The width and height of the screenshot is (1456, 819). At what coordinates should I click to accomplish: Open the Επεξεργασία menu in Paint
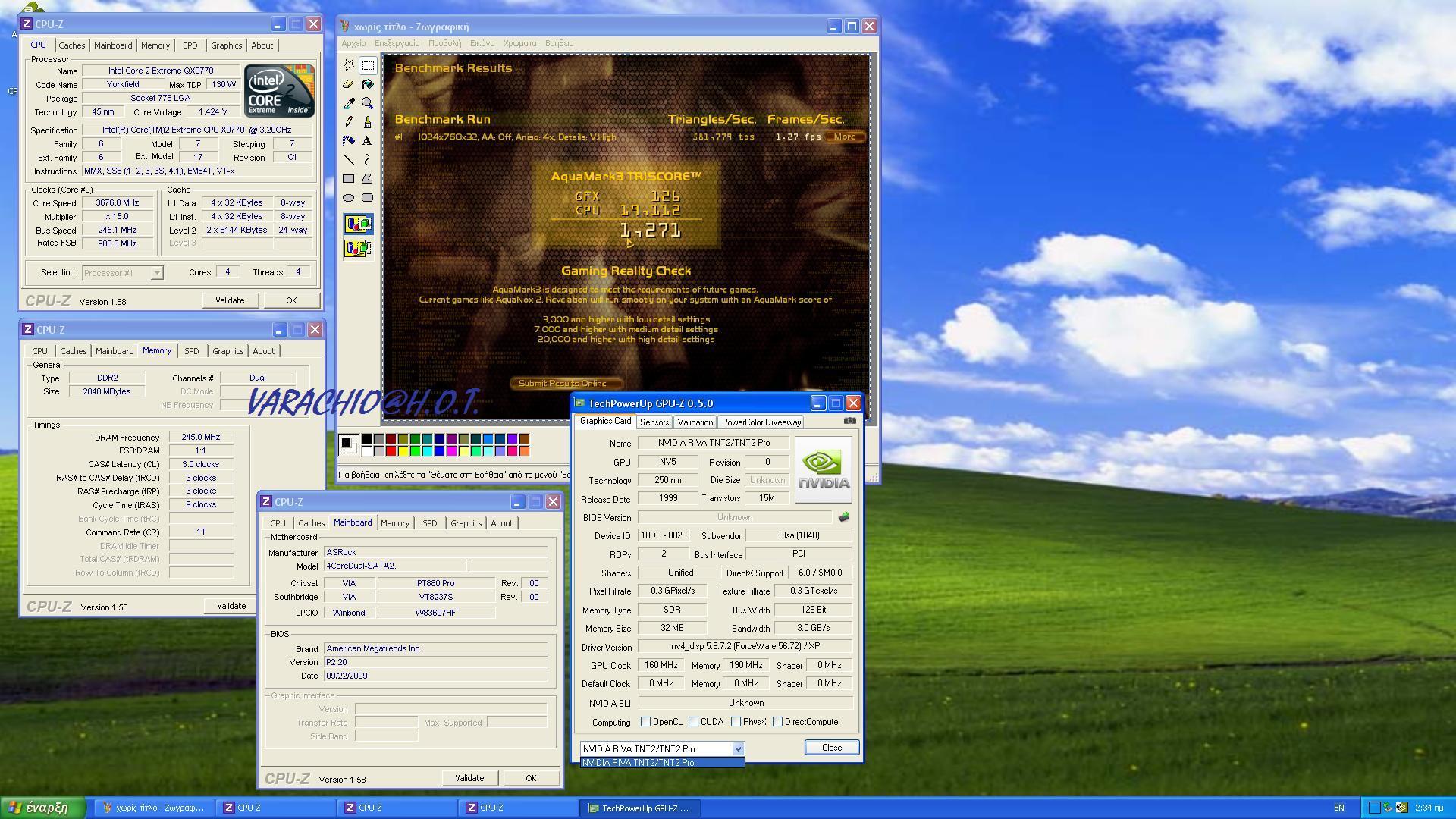(x=397, y=43)
